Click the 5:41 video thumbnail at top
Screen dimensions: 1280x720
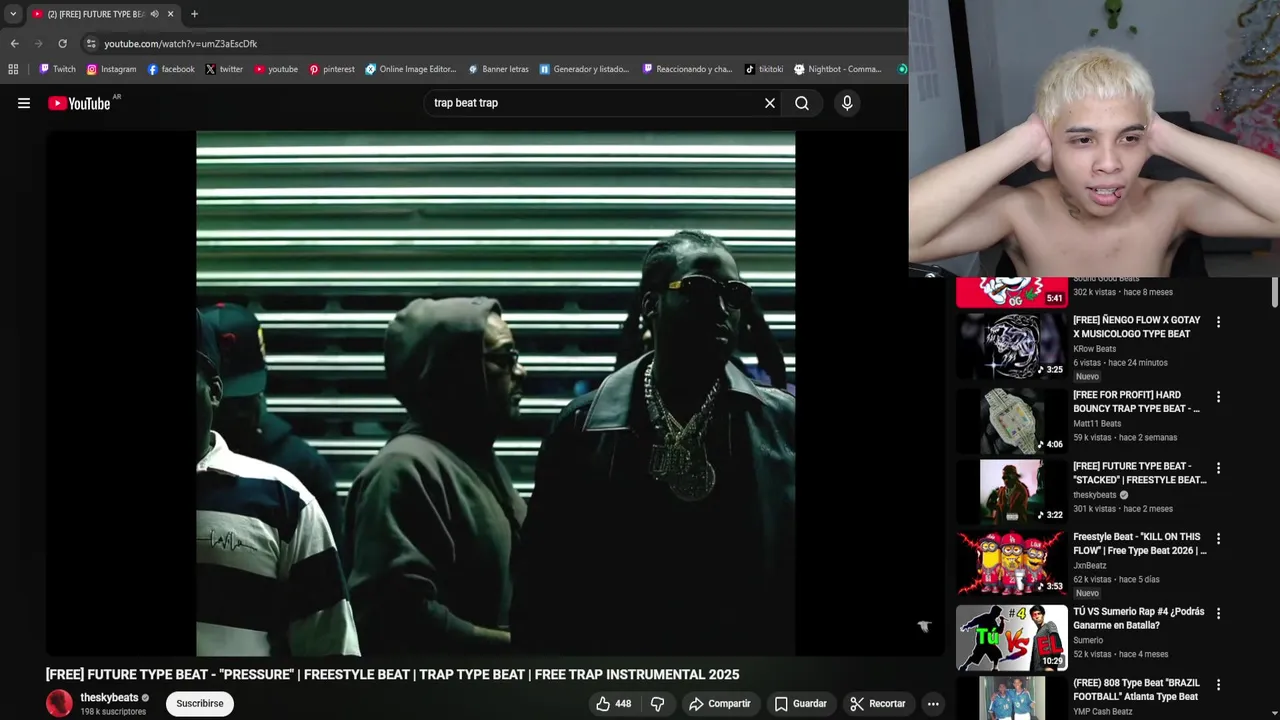(x=1012, y=292)
